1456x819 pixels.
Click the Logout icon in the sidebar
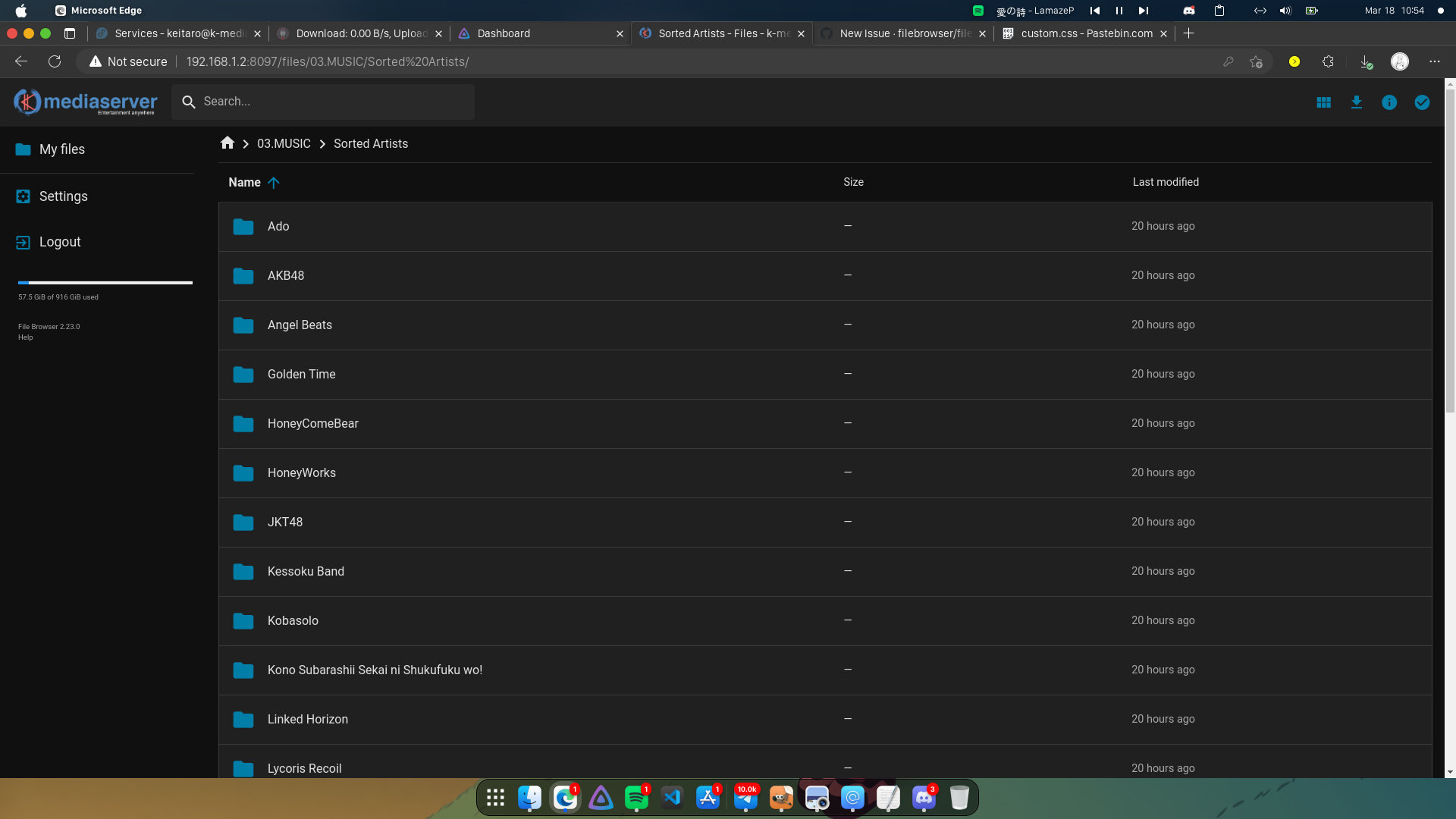coord(22,242)
